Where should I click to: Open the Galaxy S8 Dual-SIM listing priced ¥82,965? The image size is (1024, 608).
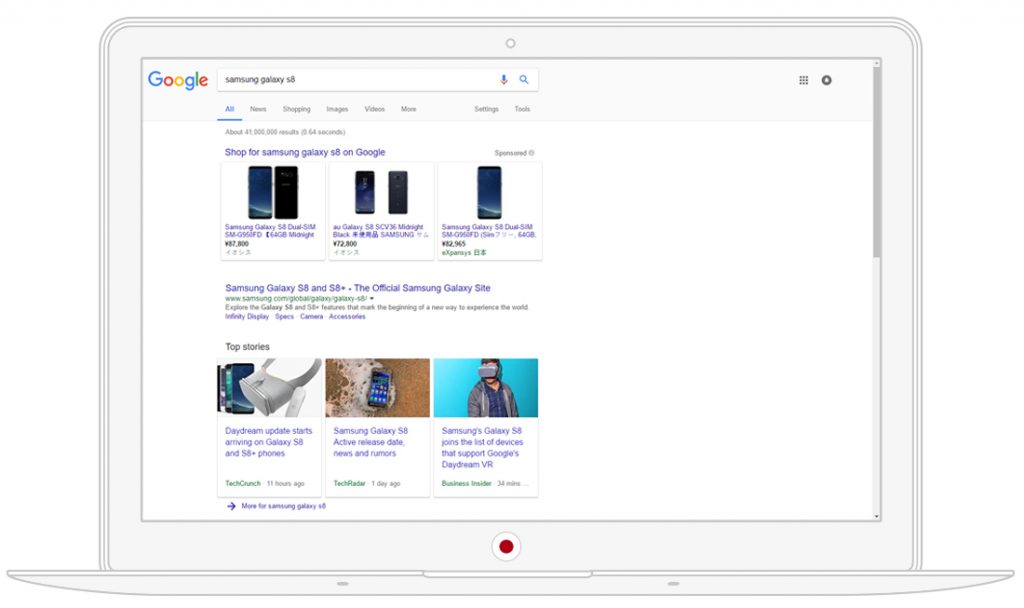point(488,231)
